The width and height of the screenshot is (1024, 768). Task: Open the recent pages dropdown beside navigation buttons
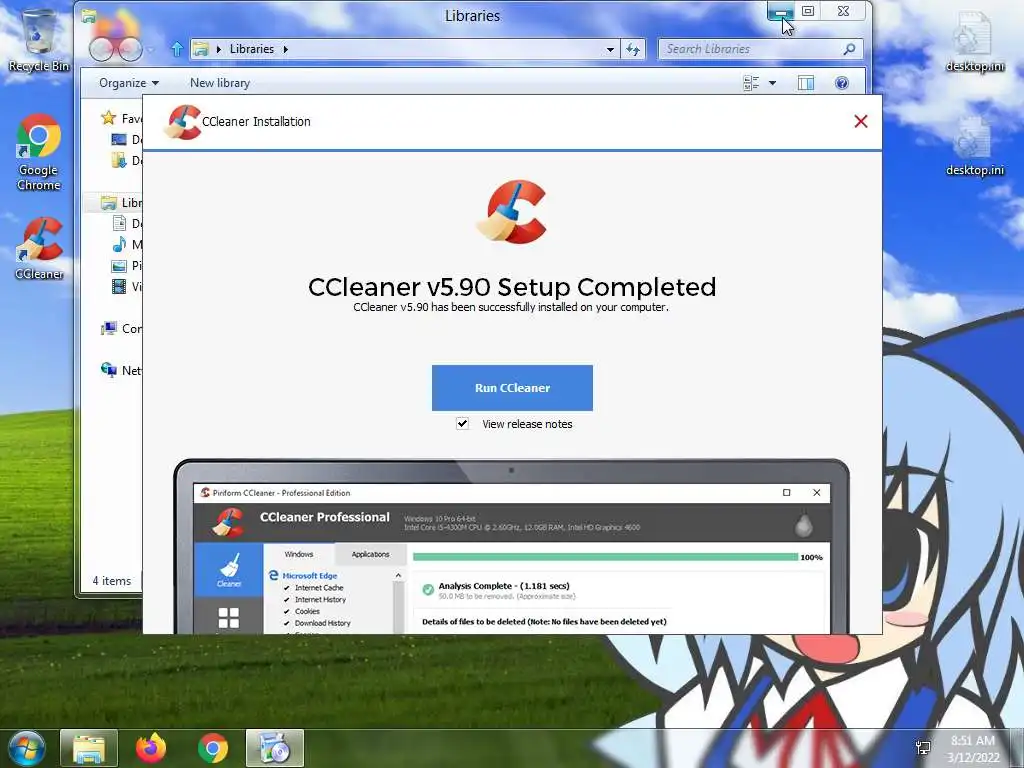(151, 49)
